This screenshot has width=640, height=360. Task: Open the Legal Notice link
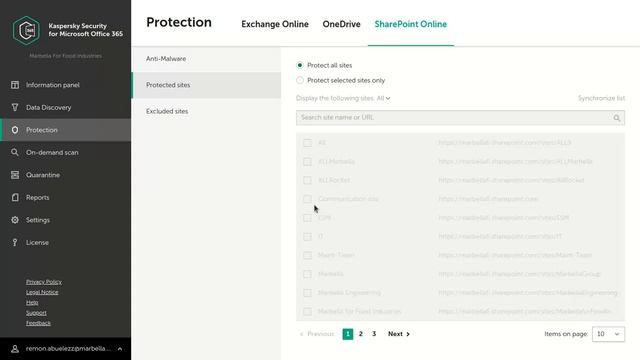click(42, 292)
